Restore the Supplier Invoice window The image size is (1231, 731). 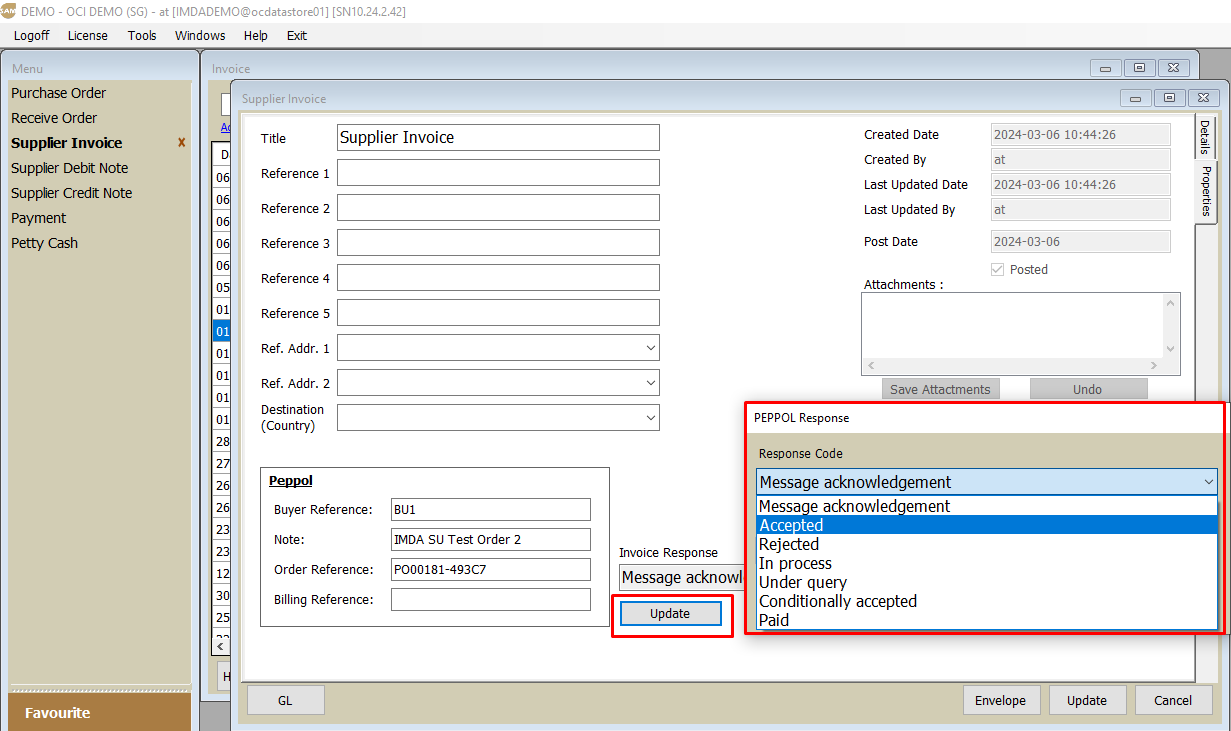[x=1168, y=98]
